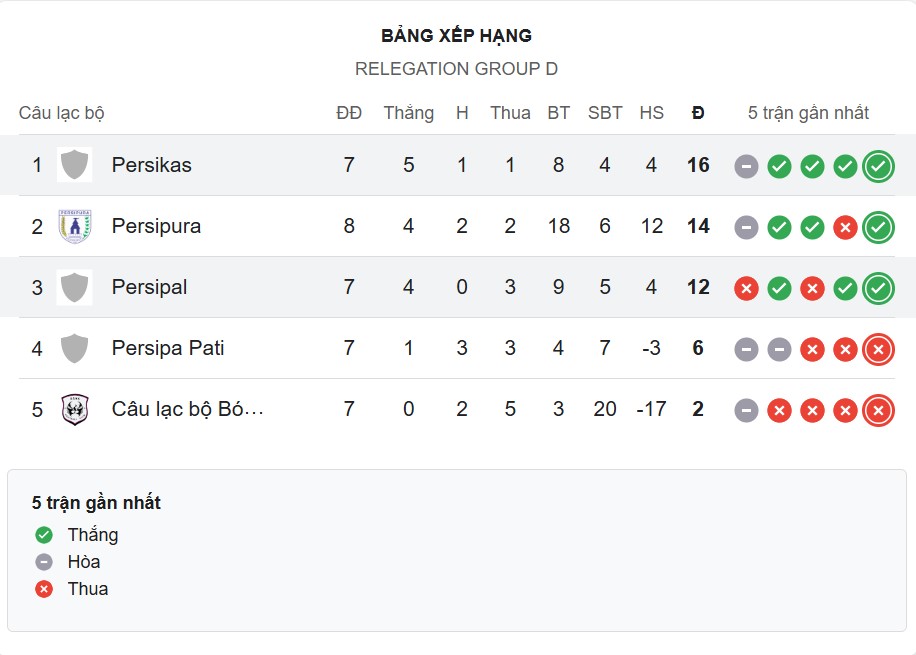Toggle Persikas's first draw indicator
The height and width of the screenshot is (655, 916).
746,166
